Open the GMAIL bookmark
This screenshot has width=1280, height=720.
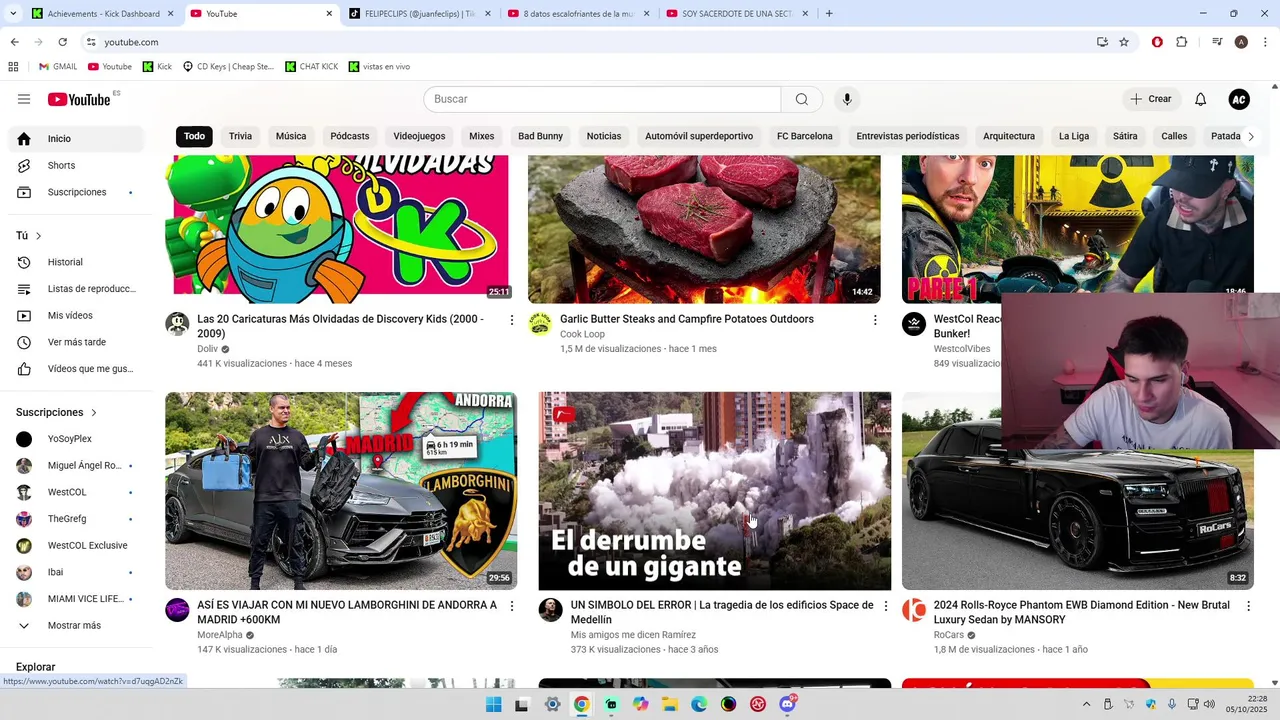58,67
